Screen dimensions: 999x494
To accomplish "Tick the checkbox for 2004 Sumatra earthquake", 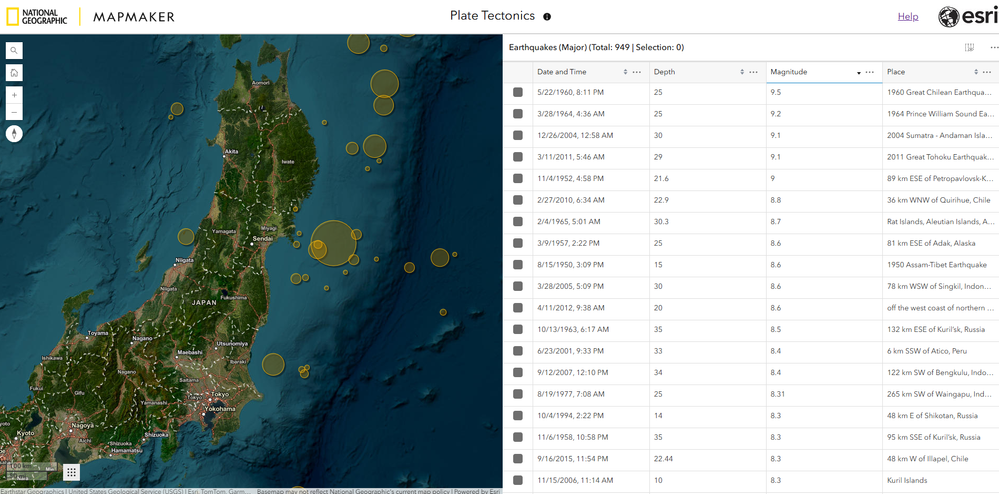I will (518, 135).
